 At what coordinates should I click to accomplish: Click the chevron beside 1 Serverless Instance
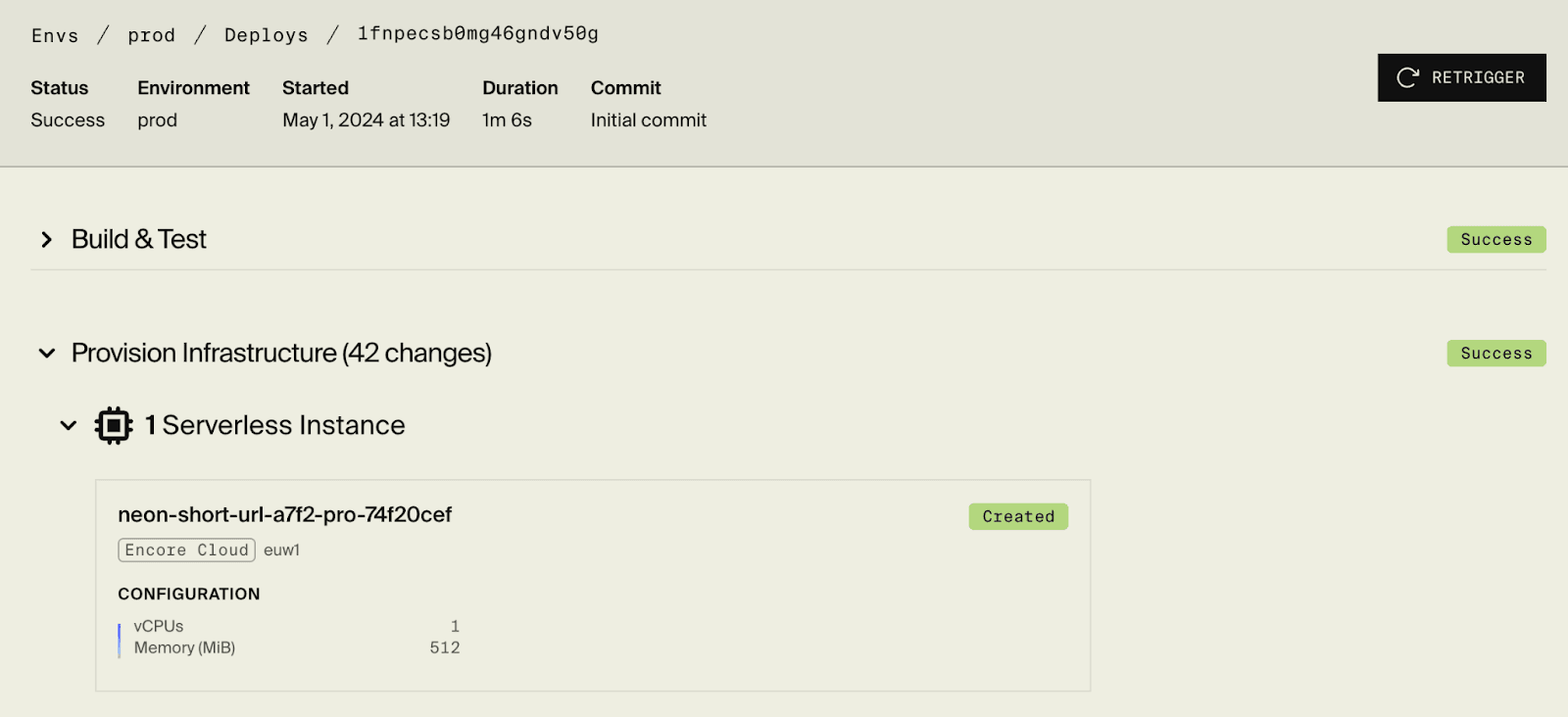(68, 425)
